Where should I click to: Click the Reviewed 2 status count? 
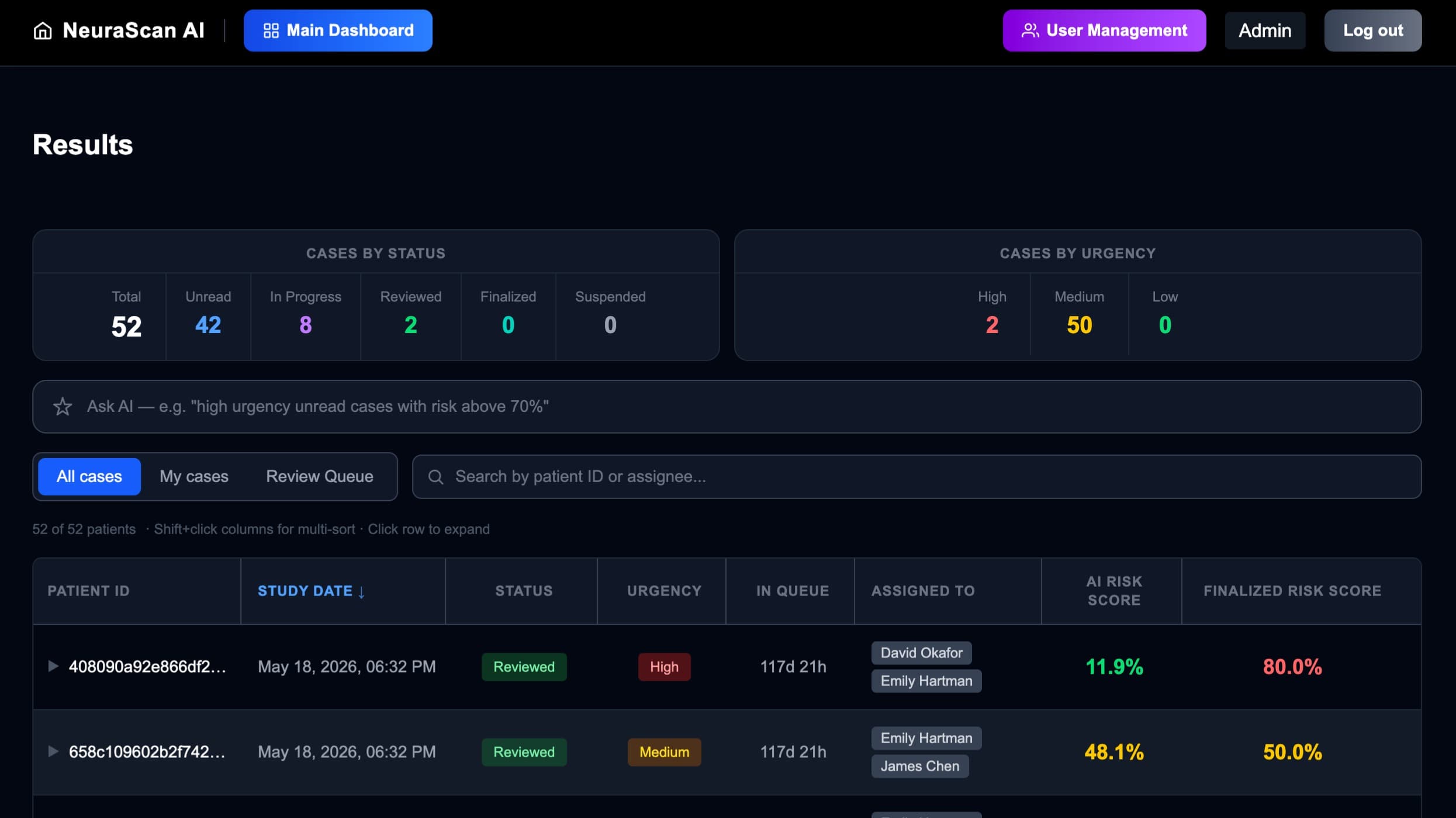coord(411,325)
